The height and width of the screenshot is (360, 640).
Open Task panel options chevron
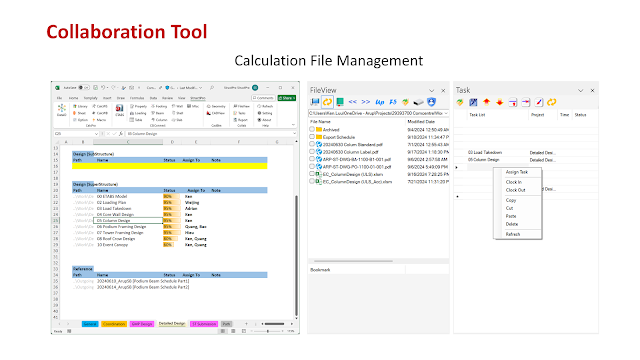click(x=580, y=90)
